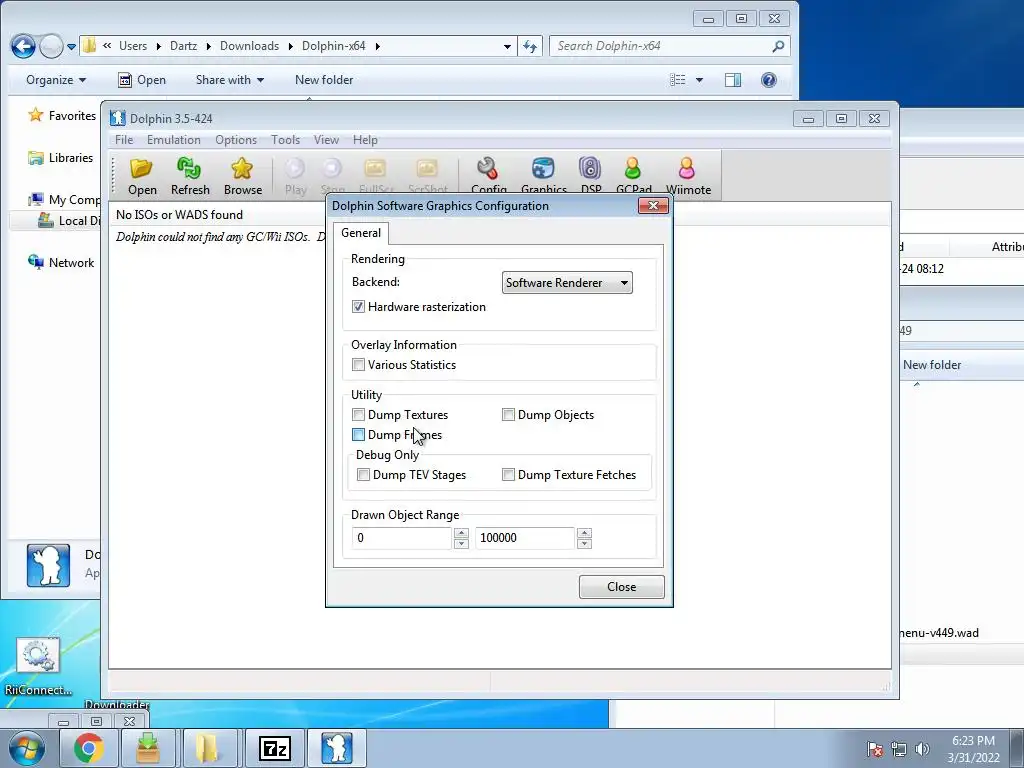This screenshot has height=768, width=1024.
Task: Click the downloader icon in the taskbar
Action: 148,748
